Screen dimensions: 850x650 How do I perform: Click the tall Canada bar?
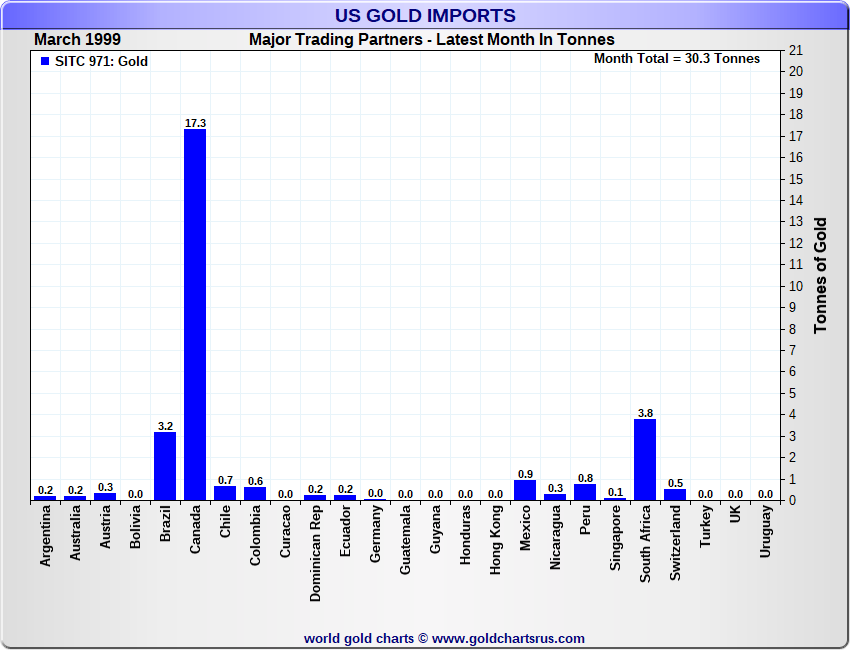[x=195, y=314]
